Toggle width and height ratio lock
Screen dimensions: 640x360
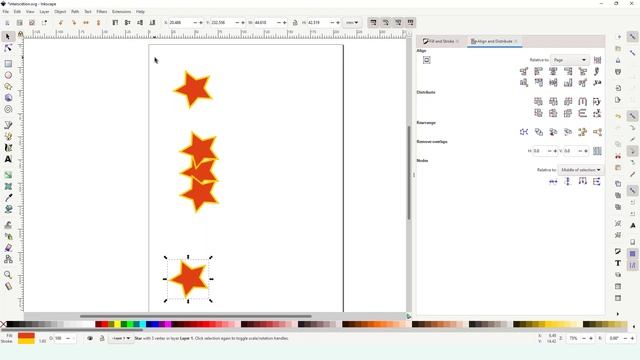(295, 23)
